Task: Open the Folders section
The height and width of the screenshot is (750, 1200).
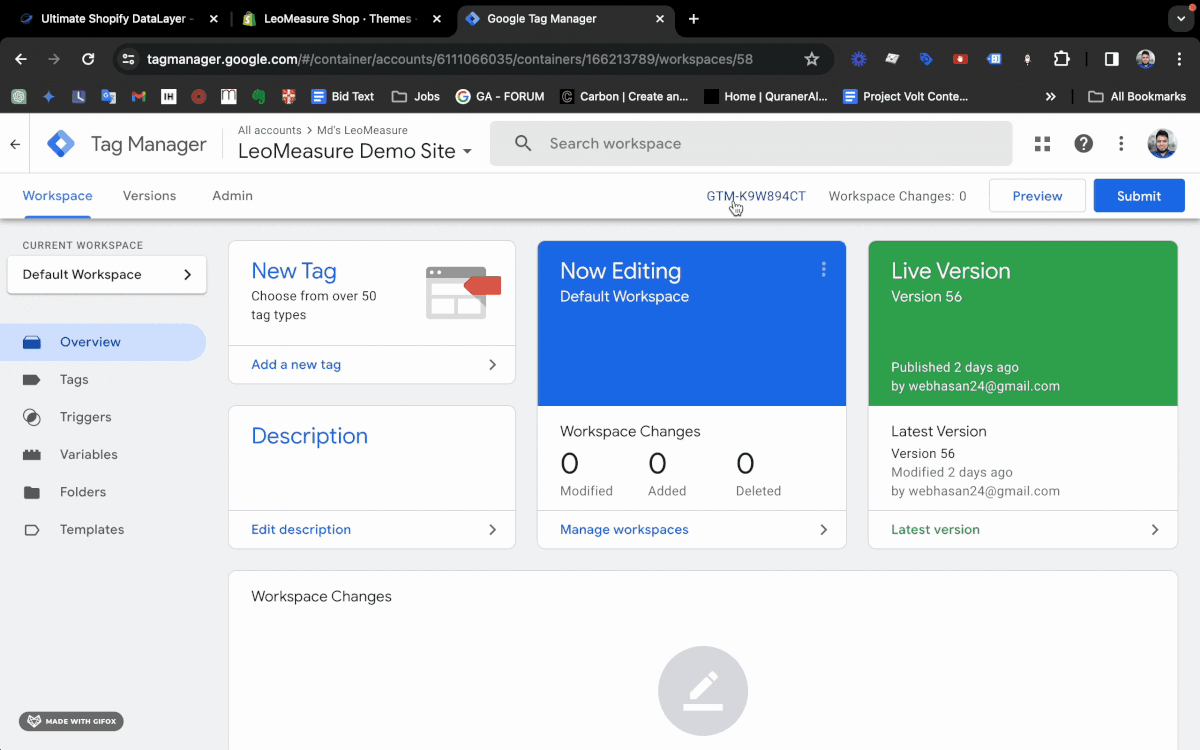Action: click(84, 491)
